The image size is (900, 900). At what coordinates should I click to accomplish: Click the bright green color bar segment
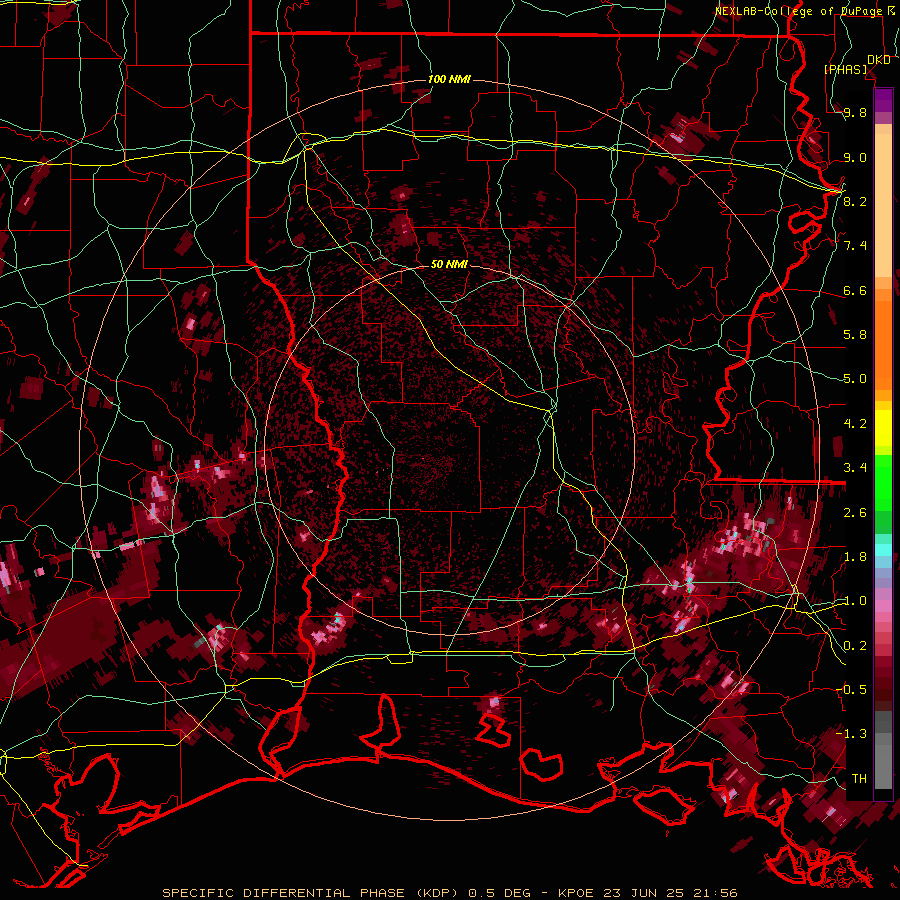click(x=883, y=482)
